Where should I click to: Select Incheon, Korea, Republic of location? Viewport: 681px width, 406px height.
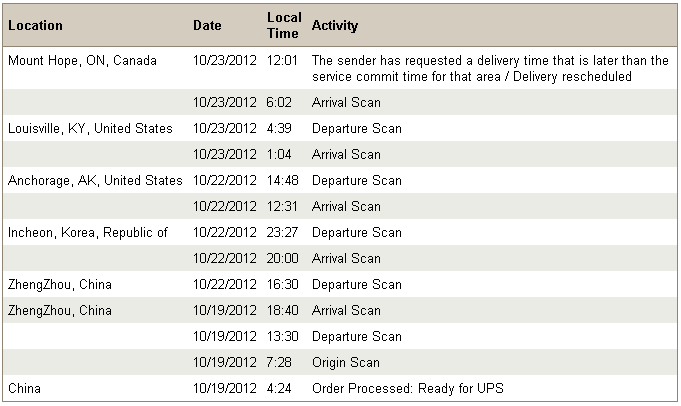[88, 233]
